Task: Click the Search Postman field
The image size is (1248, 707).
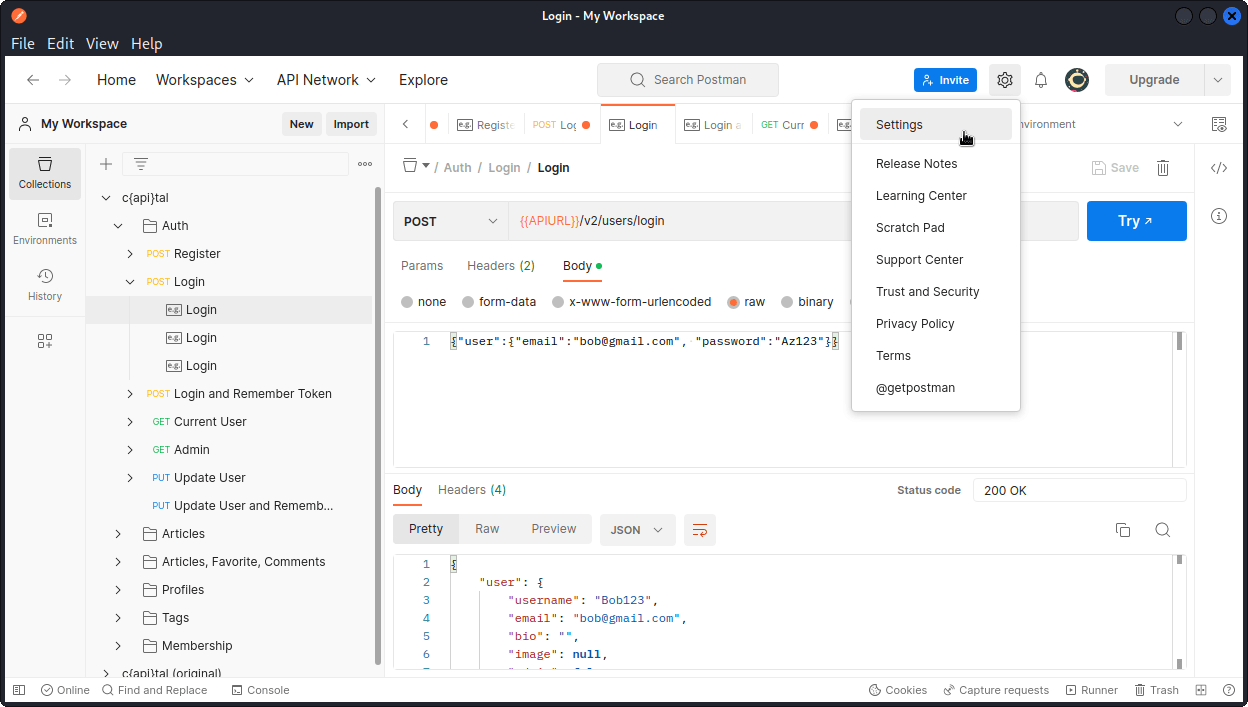Action: pyautogui.click(x=687, y=80)
